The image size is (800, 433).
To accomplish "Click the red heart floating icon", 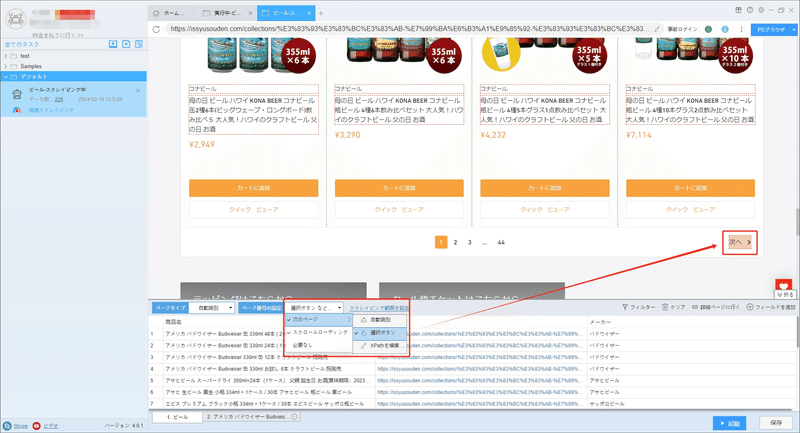I will [x=784, y=285].
